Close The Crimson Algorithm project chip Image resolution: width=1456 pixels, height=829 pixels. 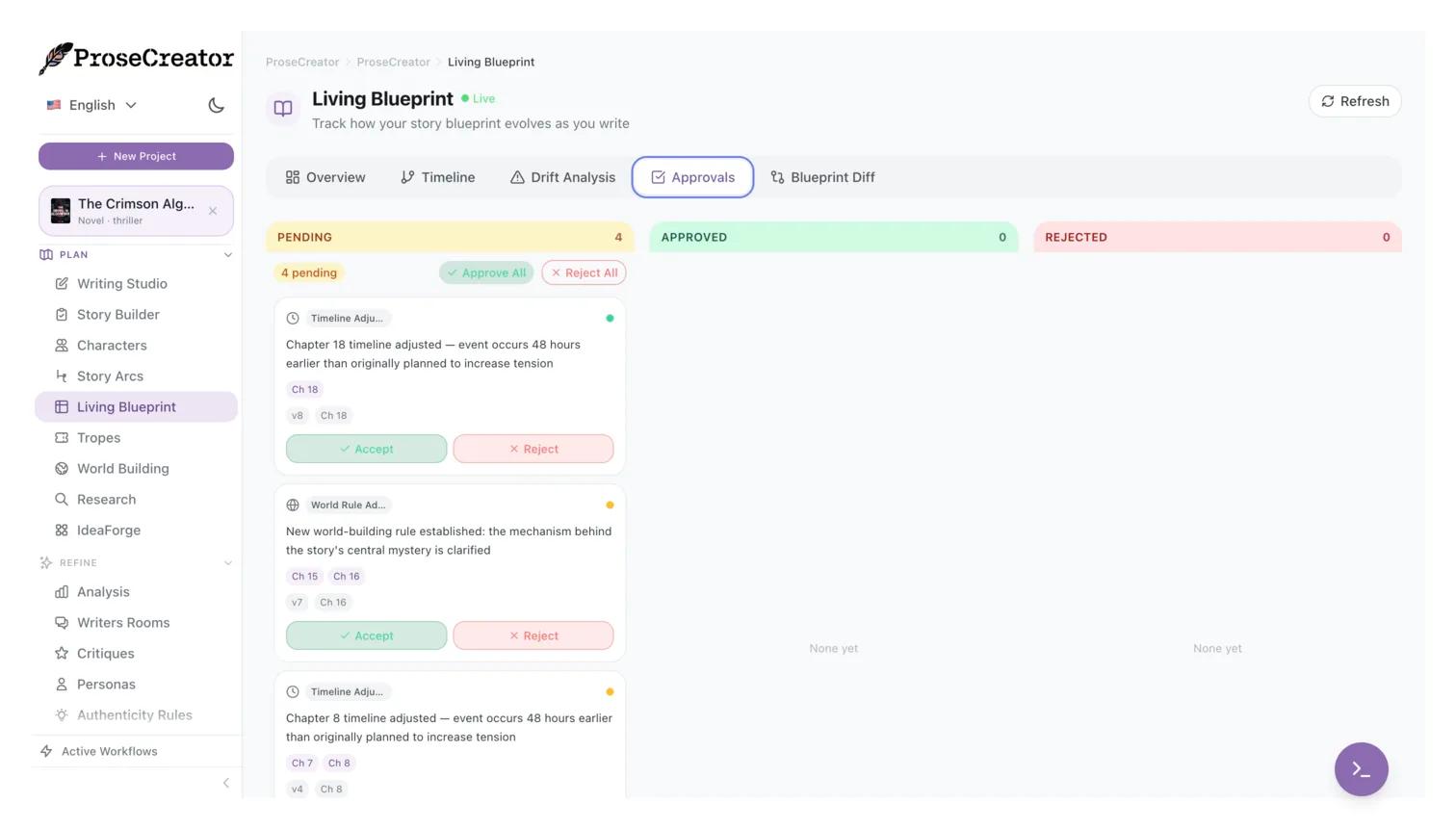coord(213,211)
